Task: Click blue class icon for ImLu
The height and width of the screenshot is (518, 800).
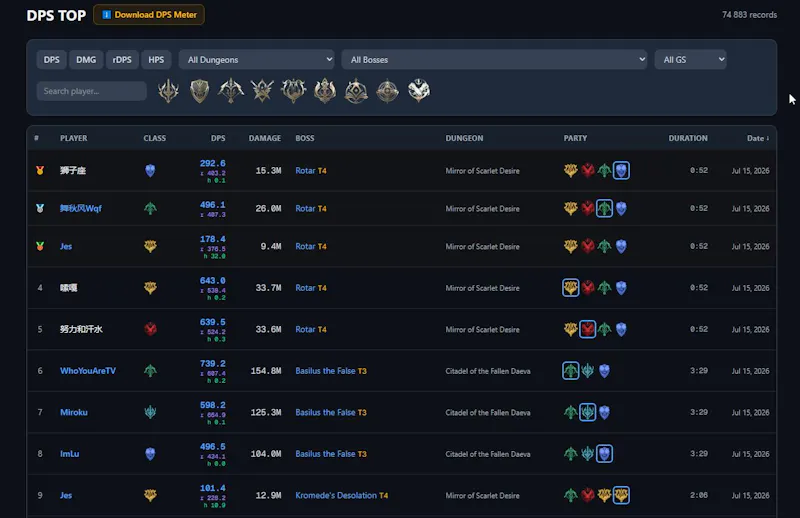Action: [150, 454]
